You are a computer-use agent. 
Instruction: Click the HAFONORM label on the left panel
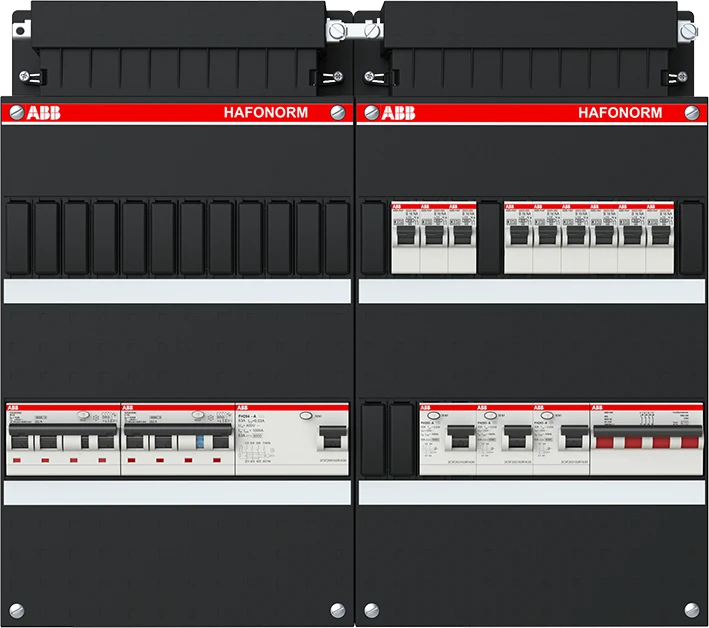click(265, 113)
